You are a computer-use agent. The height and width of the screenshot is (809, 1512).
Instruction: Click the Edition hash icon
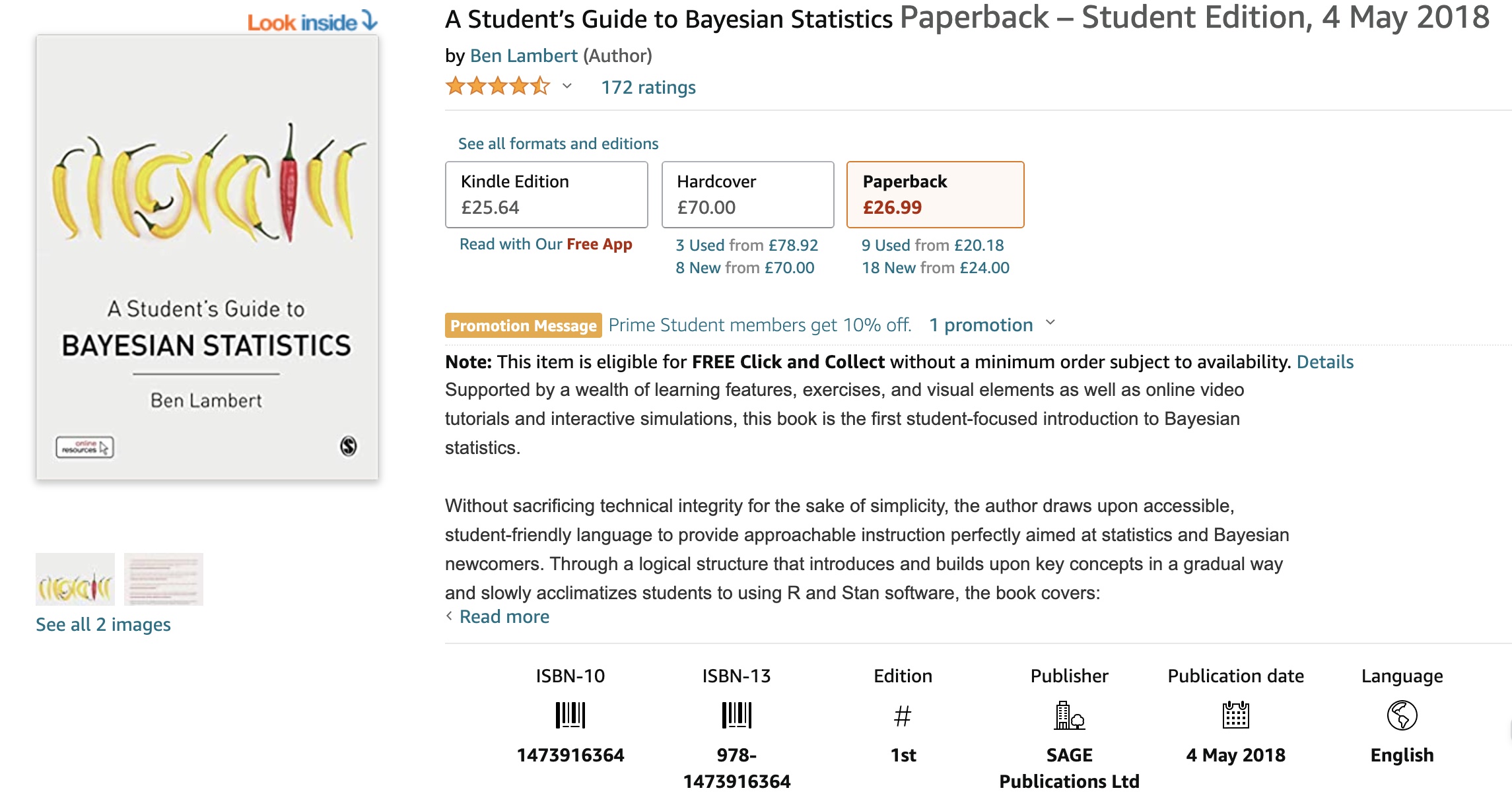[903, 716]
